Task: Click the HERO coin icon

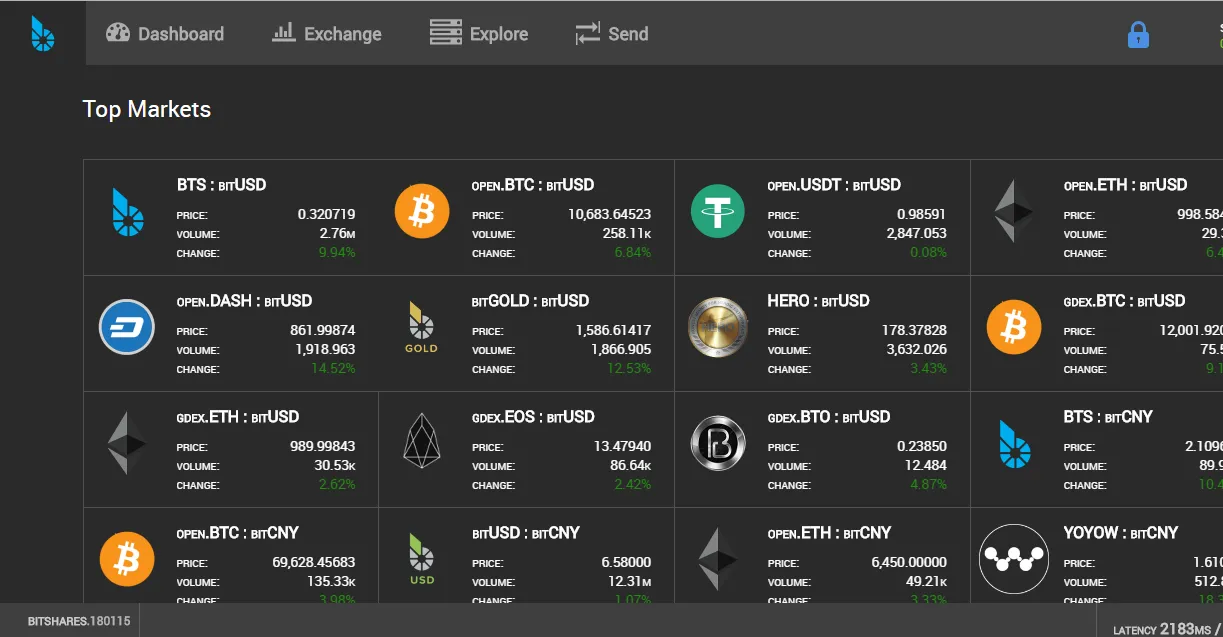Action: (x=718, y=327)
